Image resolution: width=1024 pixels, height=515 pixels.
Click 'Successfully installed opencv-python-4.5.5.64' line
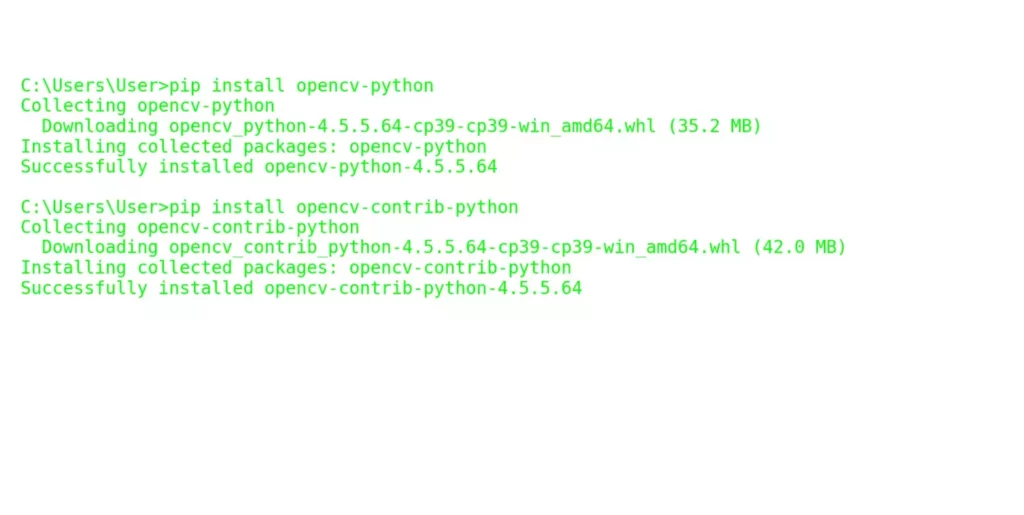tap(259, 166)
